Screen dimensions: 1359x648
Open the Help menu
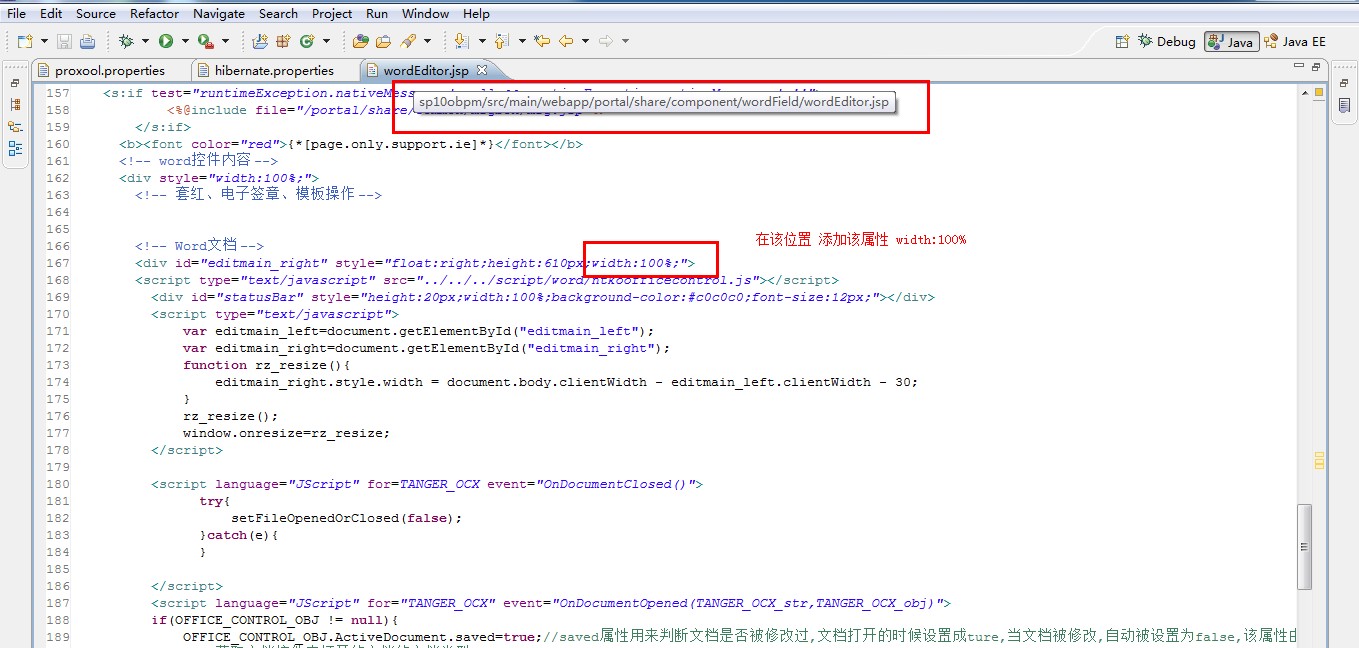(x=476, y=13)
